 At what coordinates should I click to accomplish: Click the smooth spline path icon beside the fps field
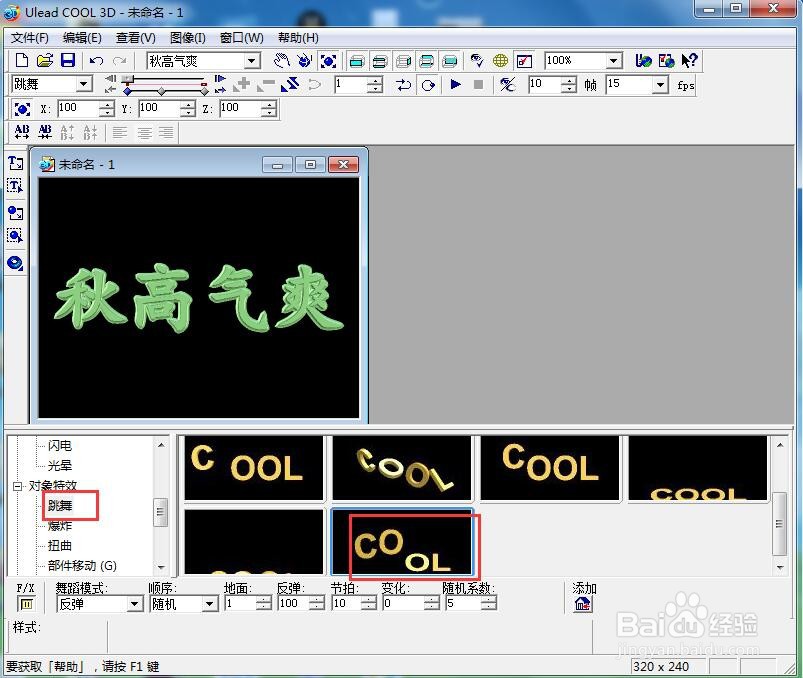pyautogui.click(x=507, y=84)
